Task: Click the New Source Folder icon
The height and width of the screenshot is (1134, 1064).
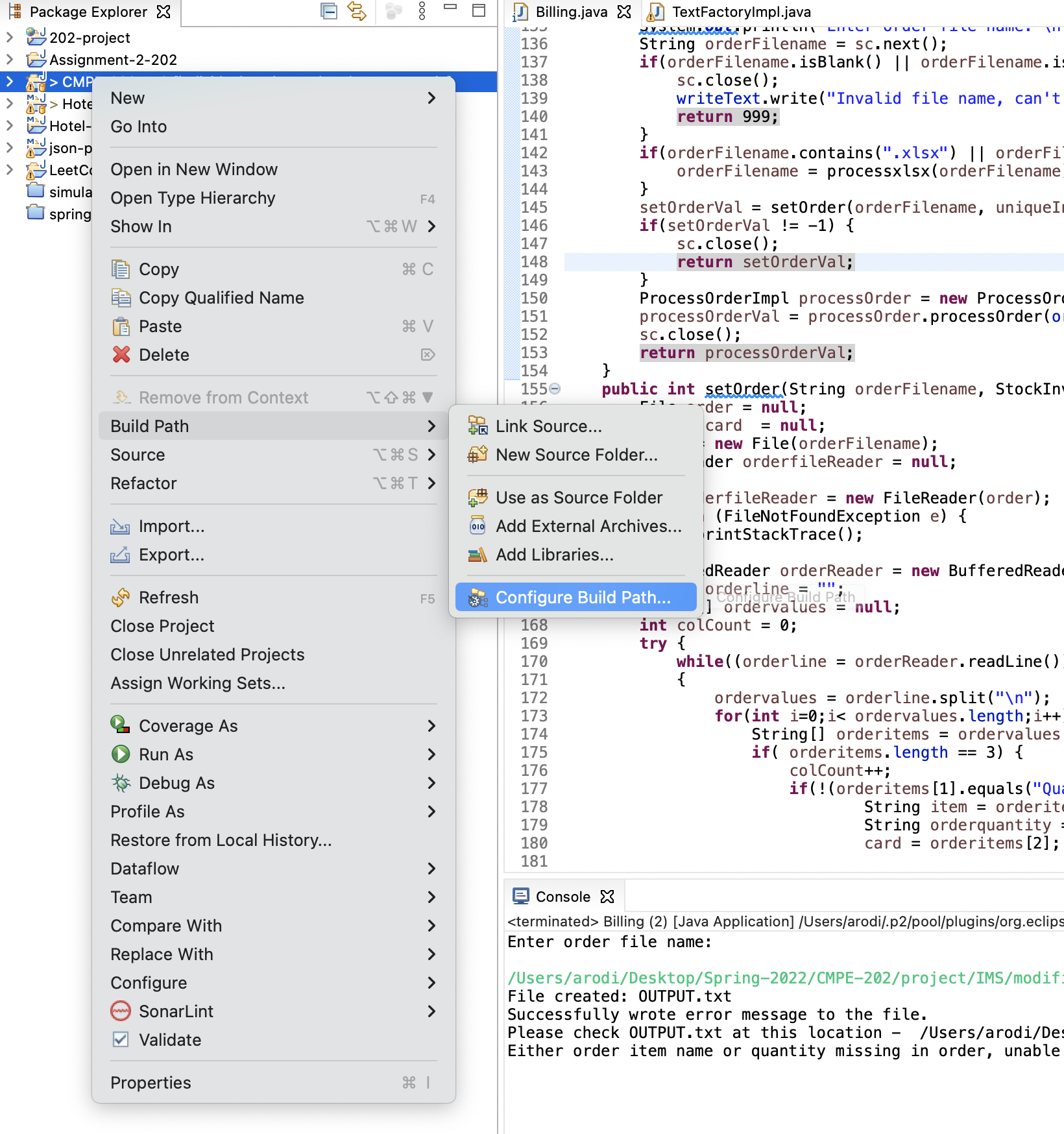Action: point(478,454)
